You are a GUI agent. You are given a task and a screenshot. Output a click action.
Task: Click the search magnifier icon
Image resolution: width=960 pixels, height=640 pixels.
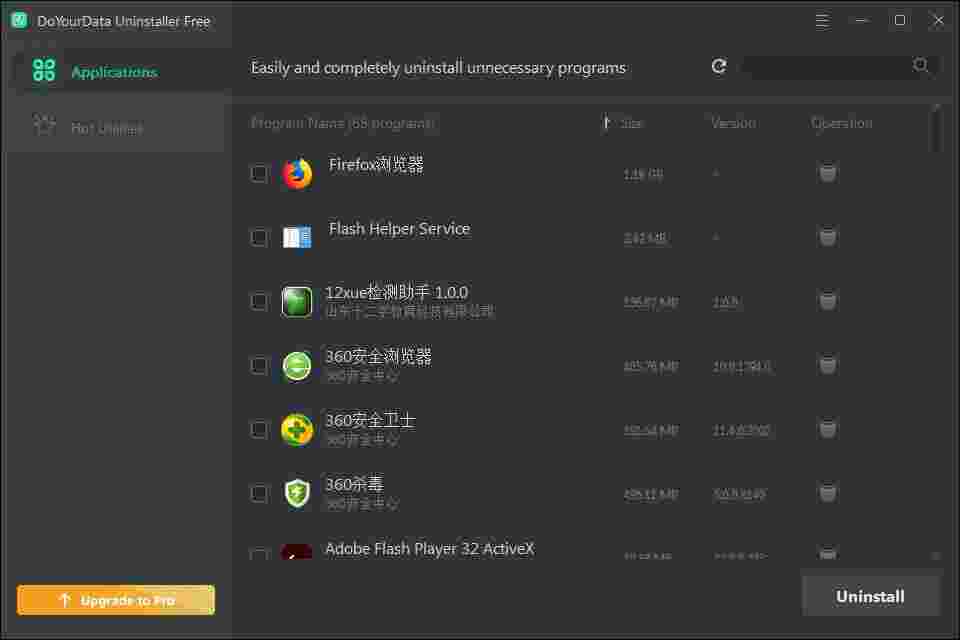tap(919, 66)
